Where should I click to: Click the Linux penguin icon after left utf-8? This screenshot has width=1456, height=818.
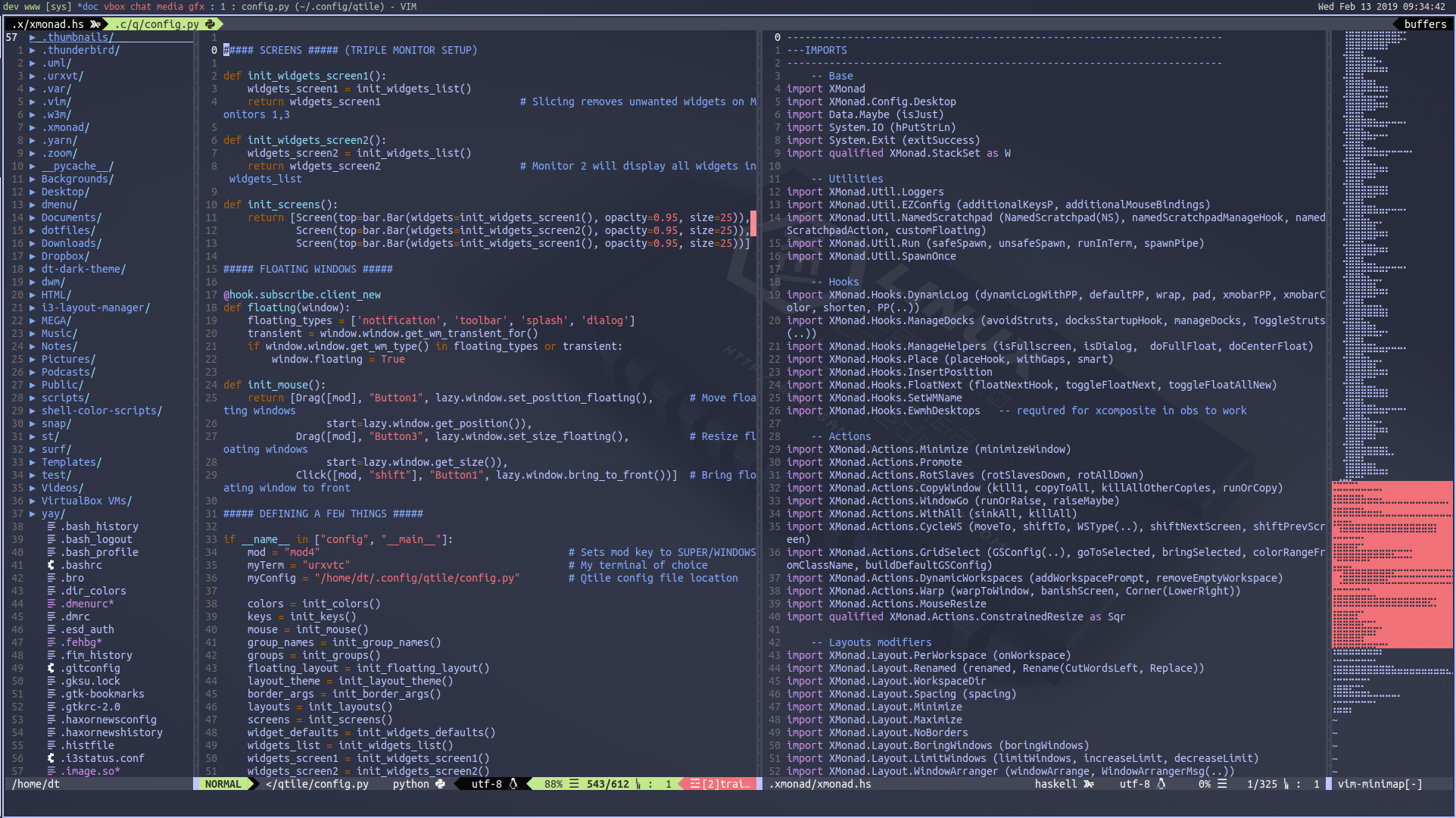pos(513,784)
